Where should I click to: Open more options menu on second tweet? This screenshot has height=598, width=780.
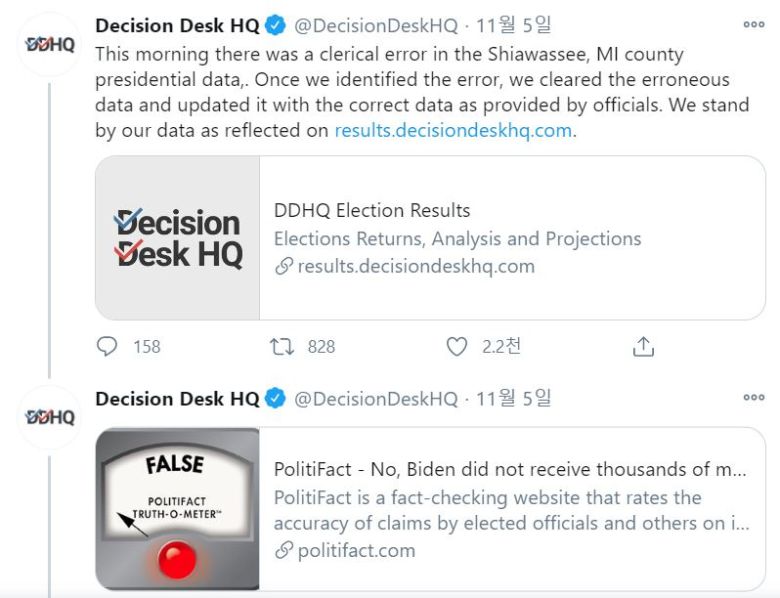[x=753, y=398]
